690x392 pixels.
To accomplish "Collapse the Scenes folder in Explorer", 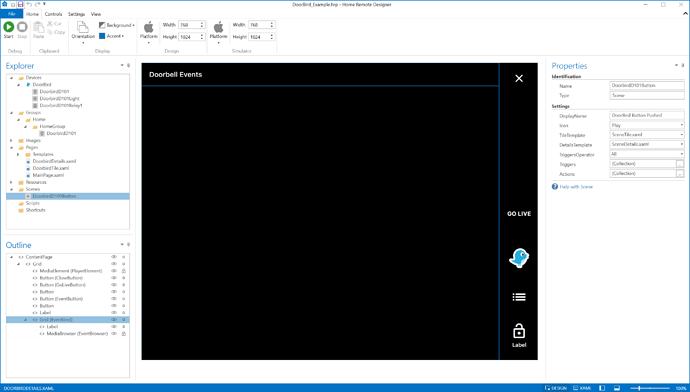I will [x=12, y=189].
